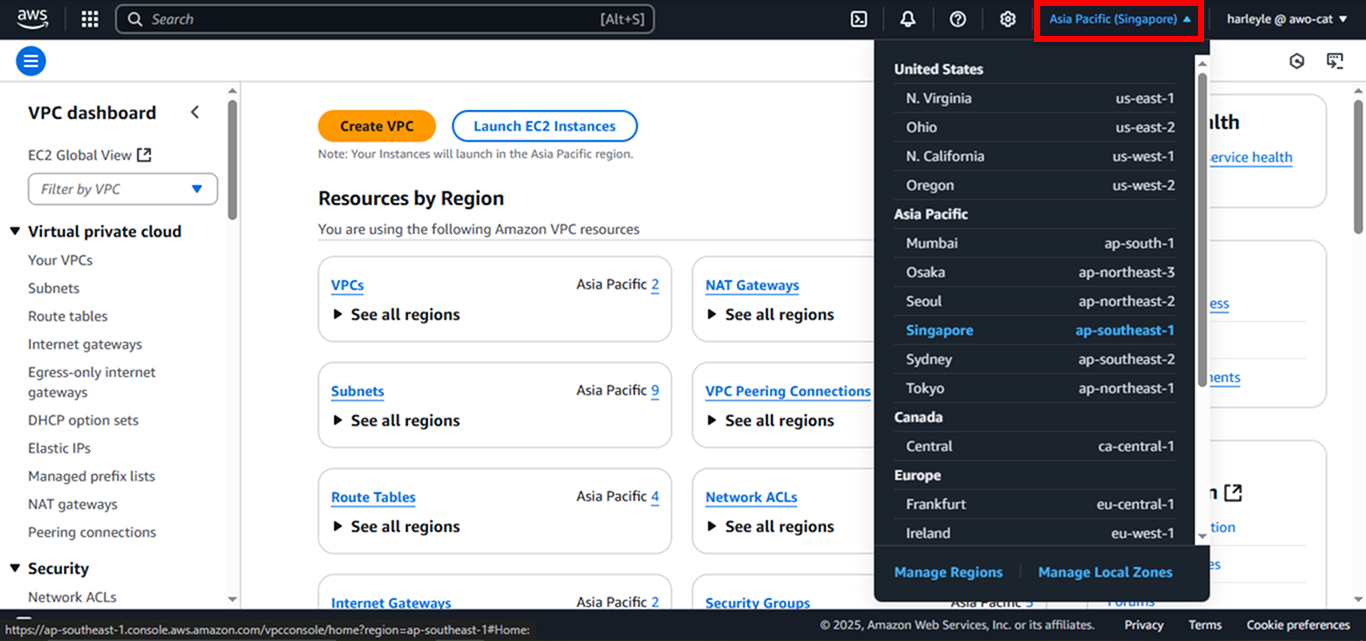The width and height of the screenshot is (1366, 641).
Task: Open Manage Local Zones link
Action: (x=1105, y=572)
